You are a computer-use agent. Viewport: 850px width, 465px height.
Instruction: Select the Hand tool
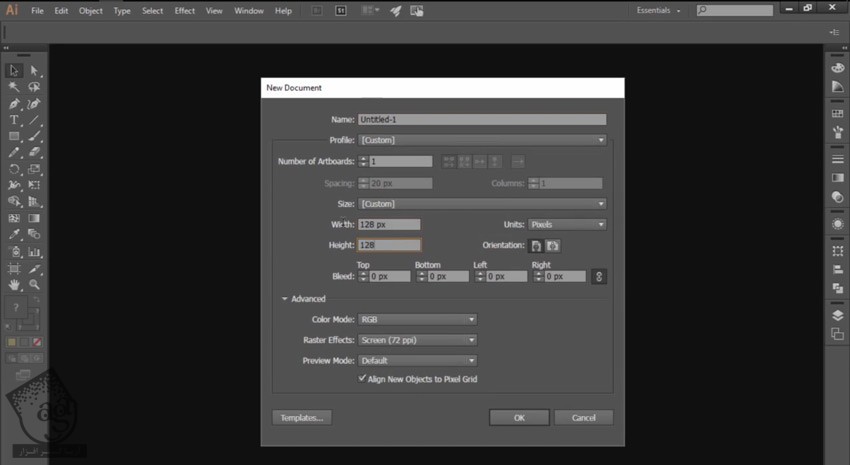click(14, 285)
